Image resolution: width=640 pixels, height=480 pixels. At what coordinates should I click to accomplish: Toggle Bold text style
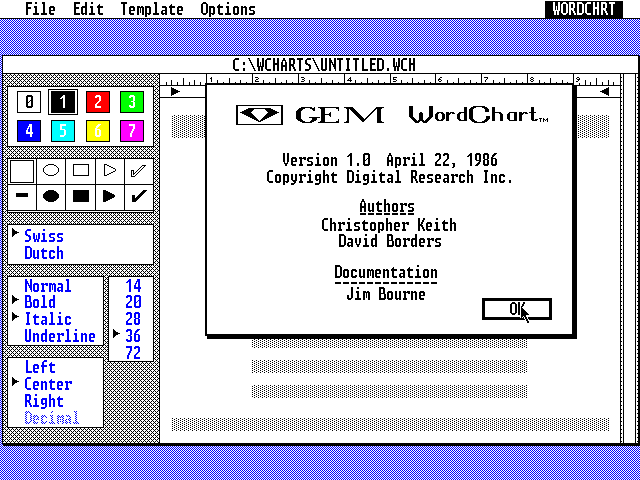pyautogui.click(x=40, y=302)
